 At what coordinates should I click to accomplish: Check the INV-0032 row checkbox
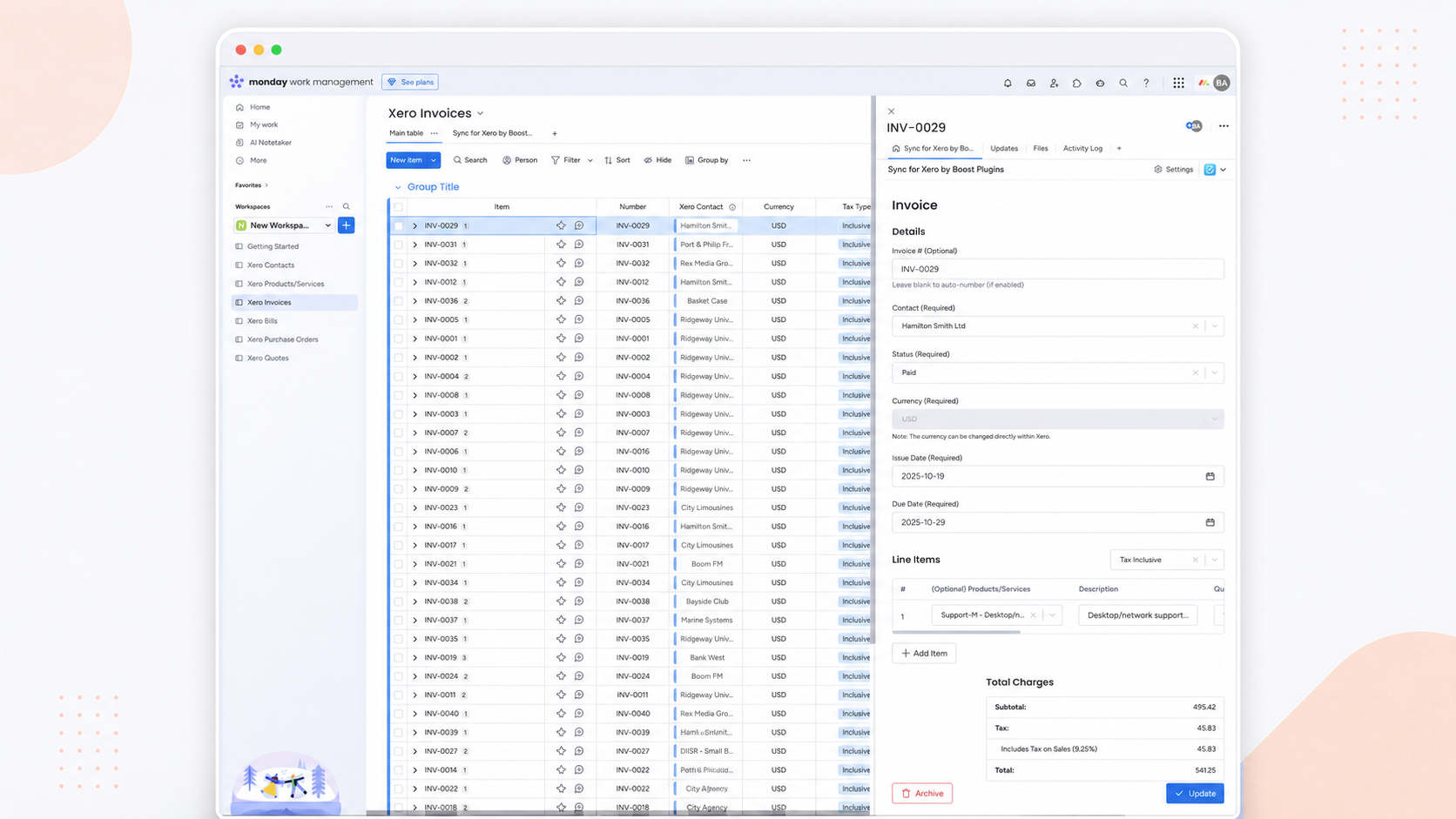click(399, 264)
